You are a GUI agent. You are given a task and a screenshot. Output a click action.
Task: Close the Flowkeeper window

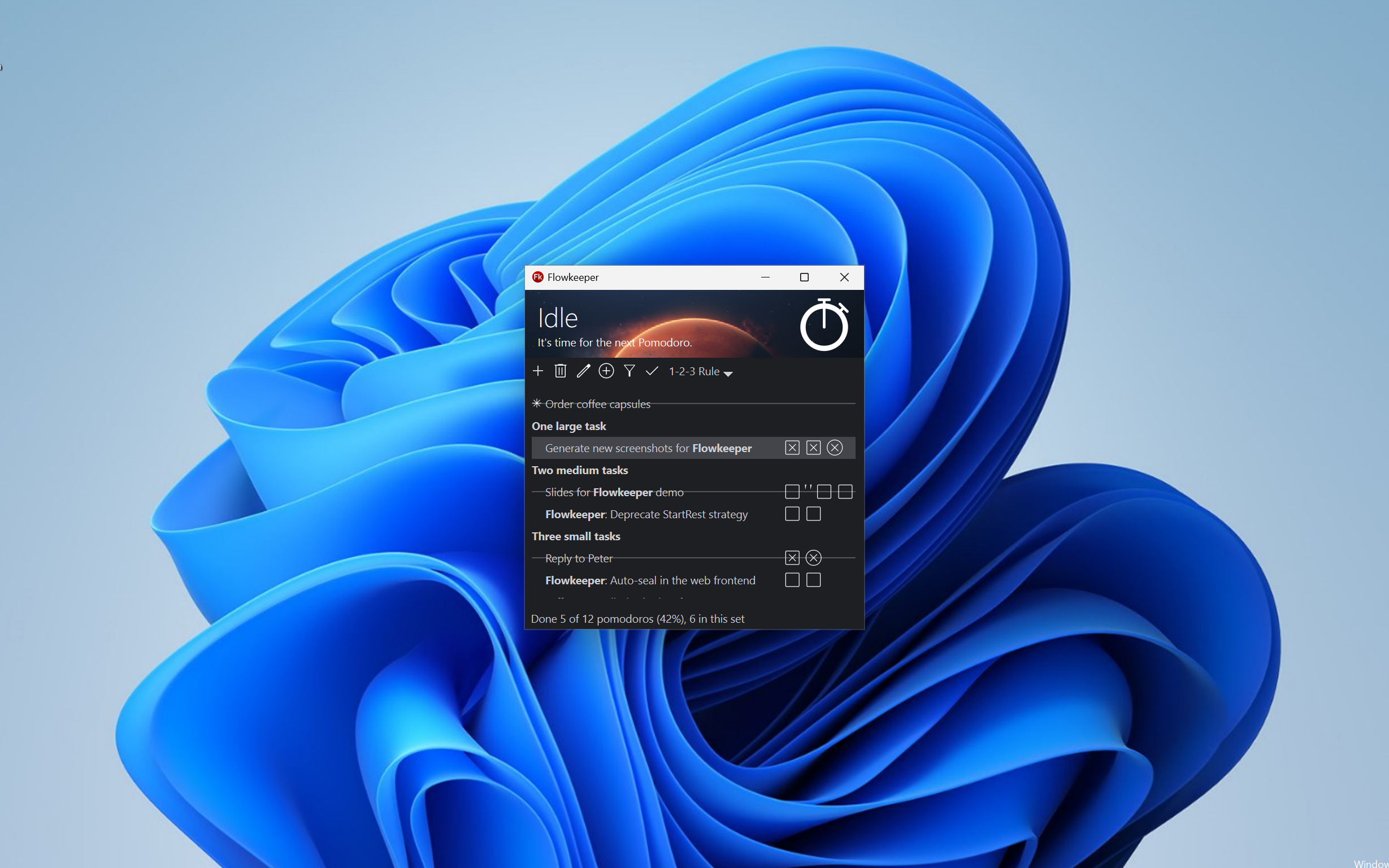click(844, 277)
